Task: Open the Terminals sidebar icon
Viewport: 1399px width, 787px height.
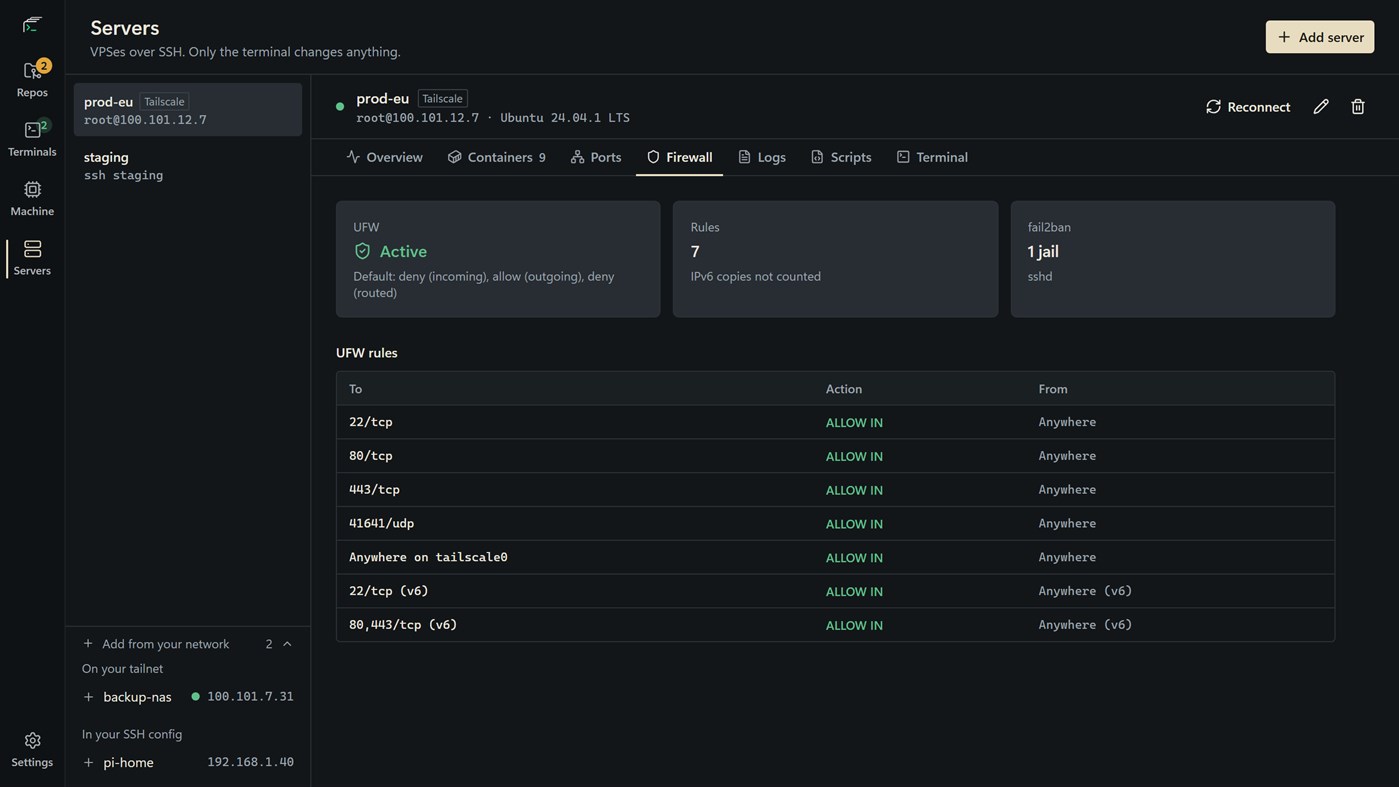Action: 32,130
